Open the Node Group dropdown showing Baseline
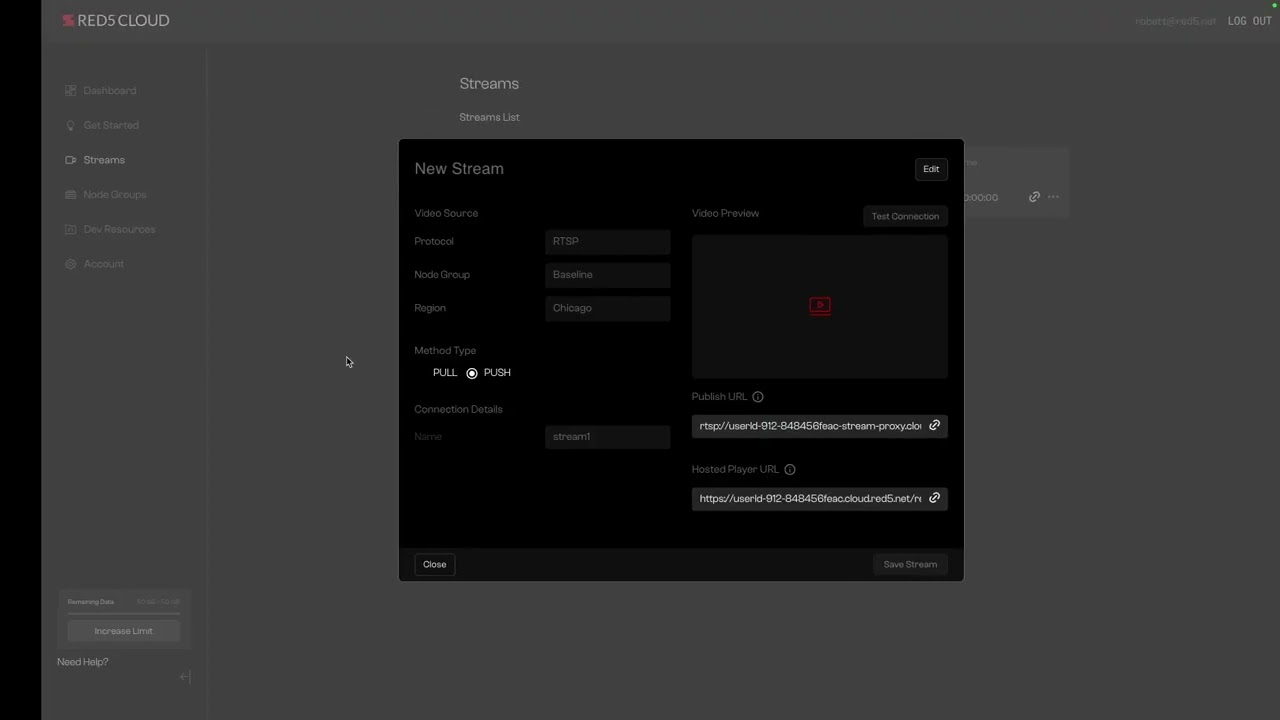 [x=608, y=275]
